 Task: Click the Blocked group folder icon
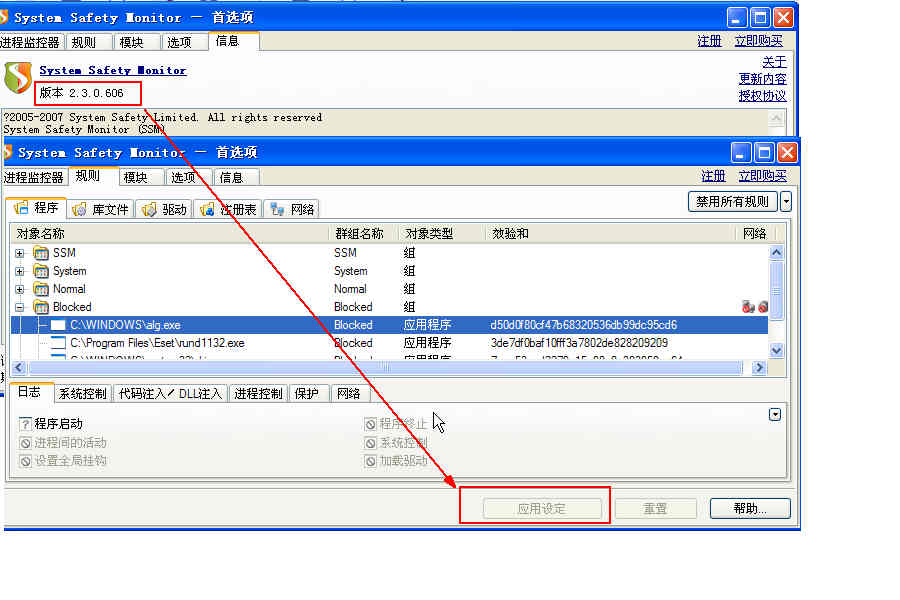click(41, 307)
